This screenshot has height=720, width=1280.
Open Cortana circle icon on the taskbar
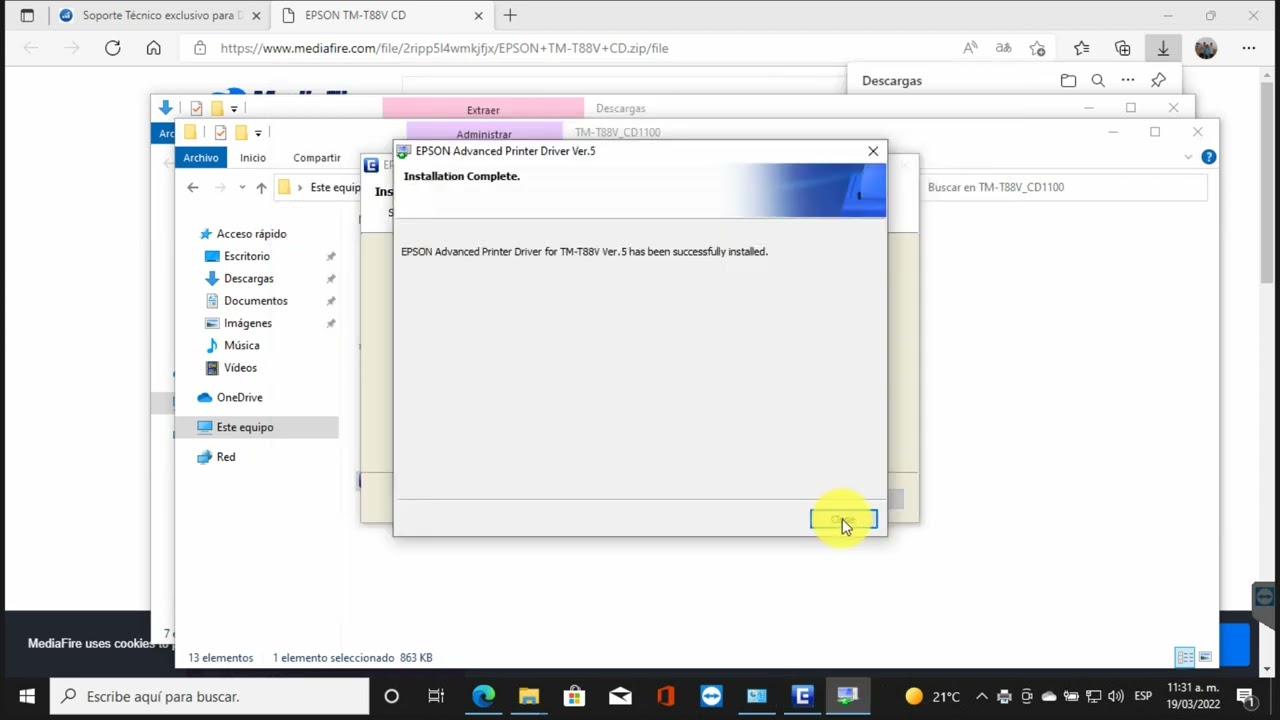click(x=391, y=696)
